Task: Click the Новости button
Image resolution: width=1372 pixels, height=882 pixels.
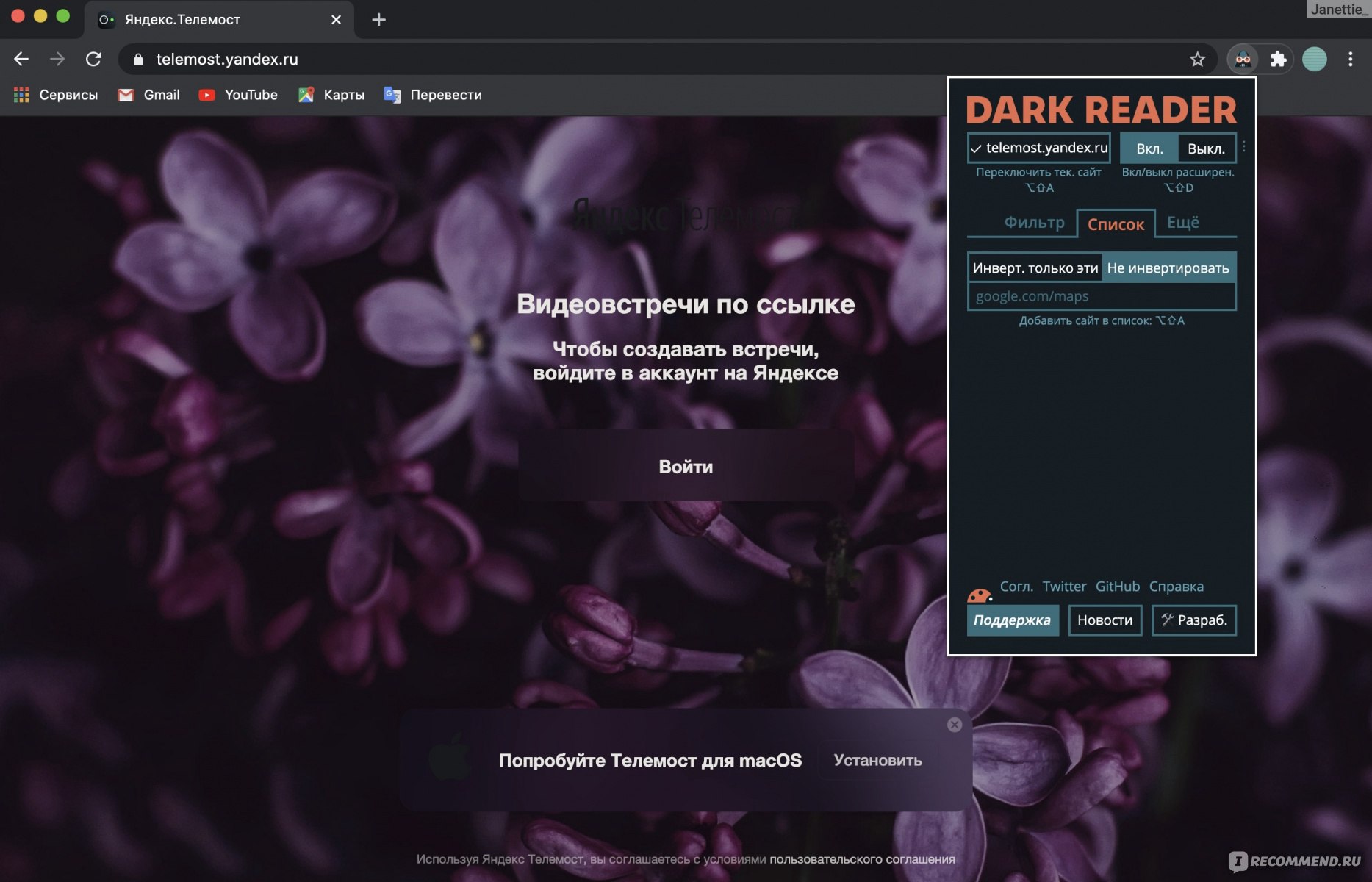Action: [x=1105, y=620]
